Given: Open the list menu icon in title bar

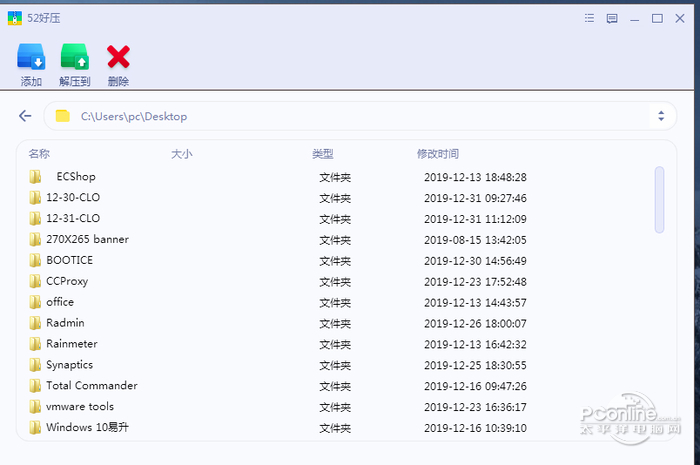Looking at the screenshot, I should 589,18.
